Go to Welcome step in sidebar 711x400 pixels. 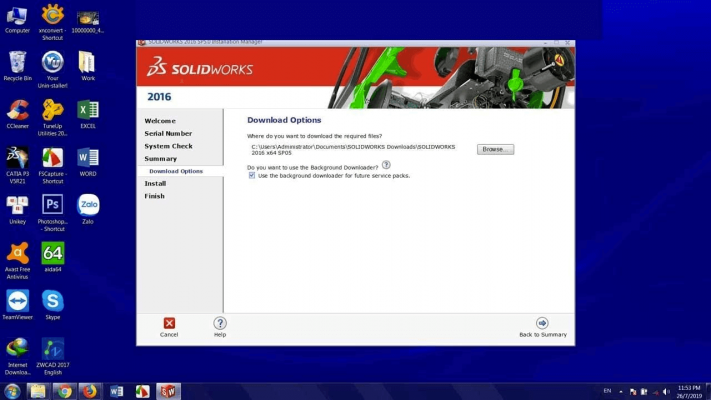point(160,121)
